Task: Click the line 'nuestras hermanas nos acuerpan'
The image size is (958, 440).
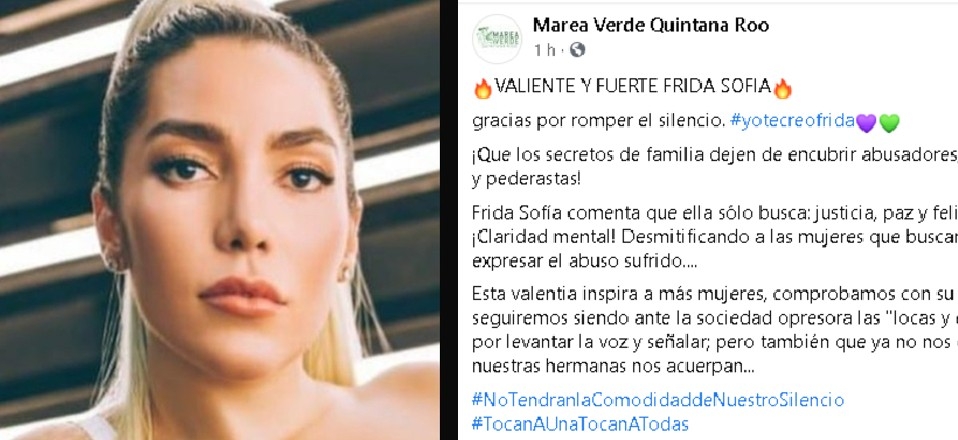Action: [x=613, y=366]
